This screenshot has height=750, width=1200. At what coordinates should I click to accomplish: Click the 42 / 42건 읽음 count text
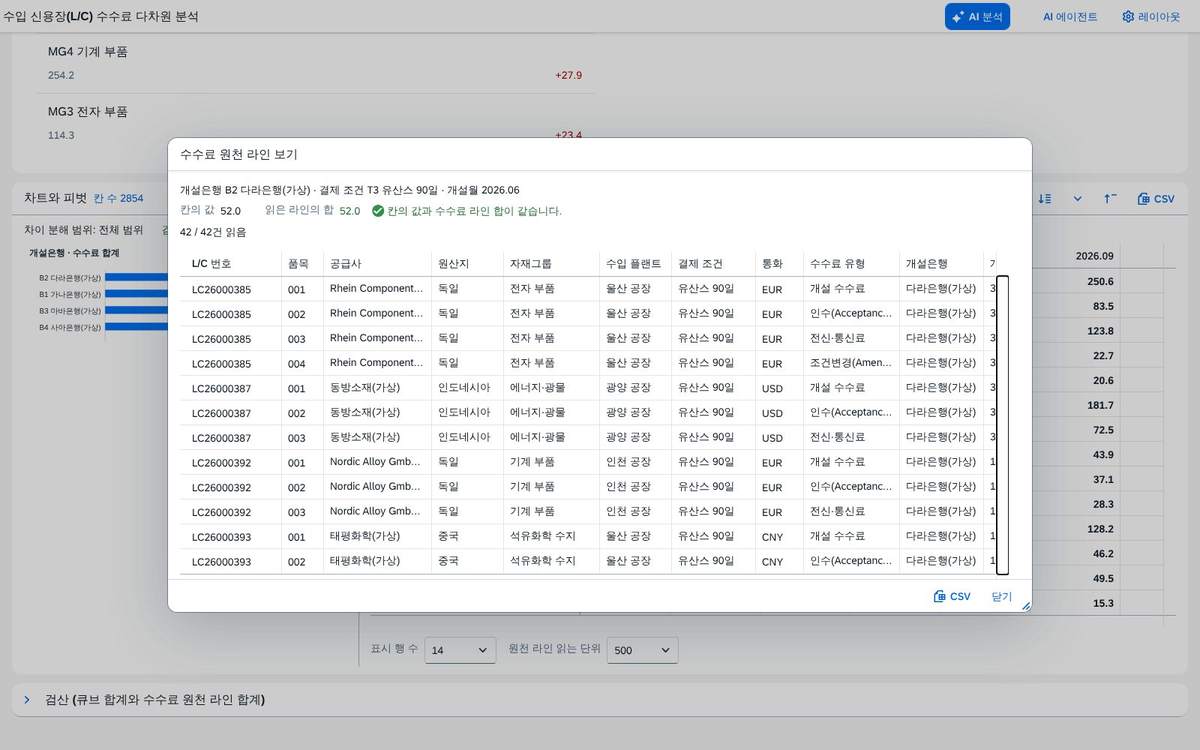213,232
